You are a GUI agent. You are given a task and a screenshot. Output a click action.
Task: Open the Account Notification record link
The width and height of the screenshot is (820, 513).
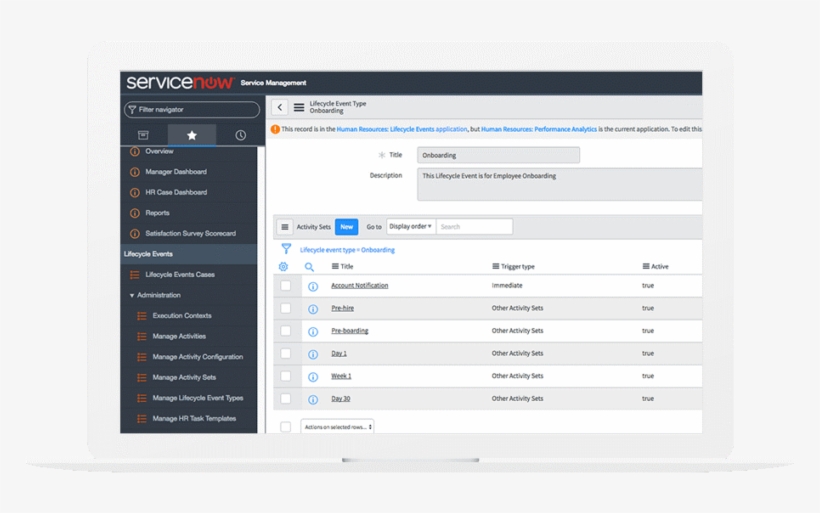tap(360, 286)
